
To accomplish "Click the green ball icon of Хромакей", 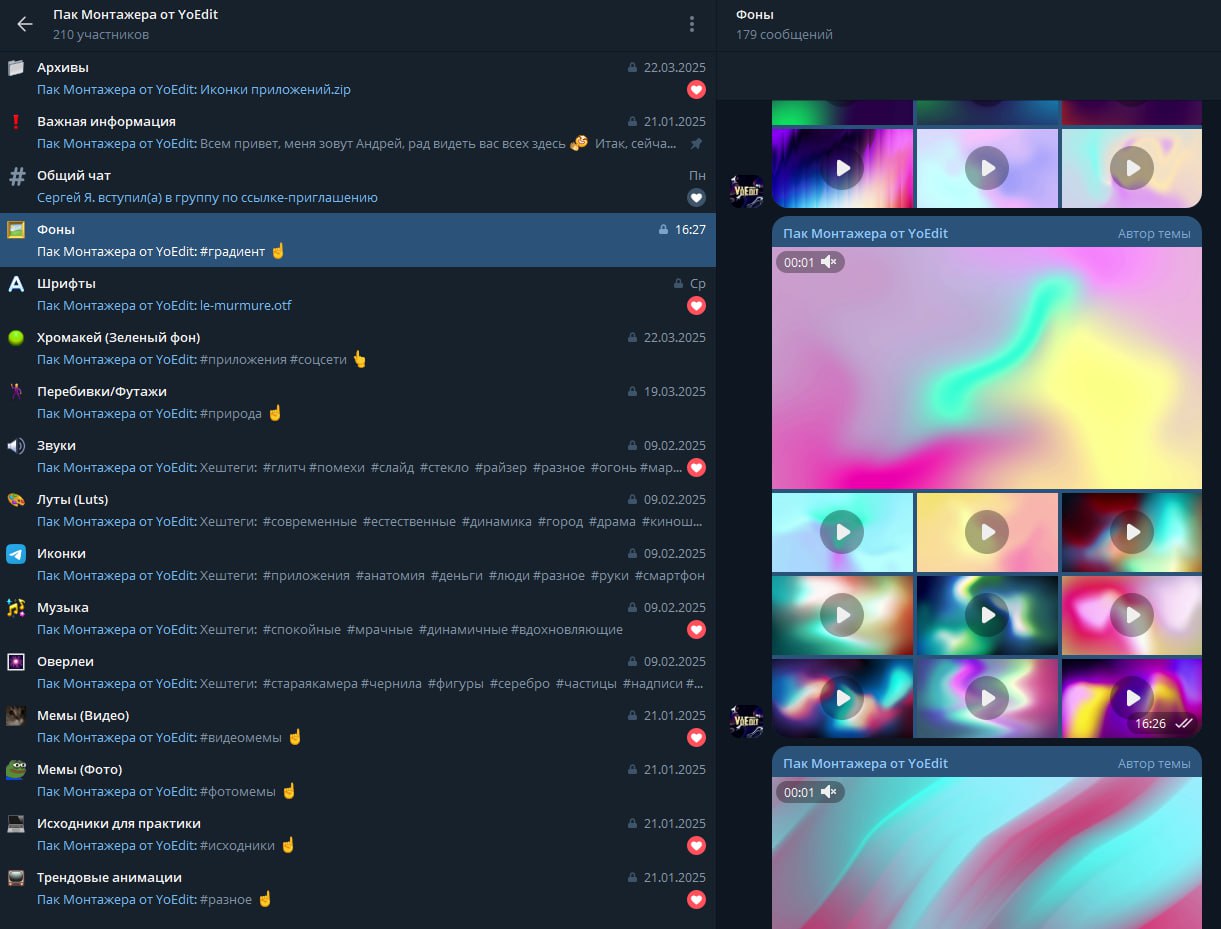I will (16, 338).
